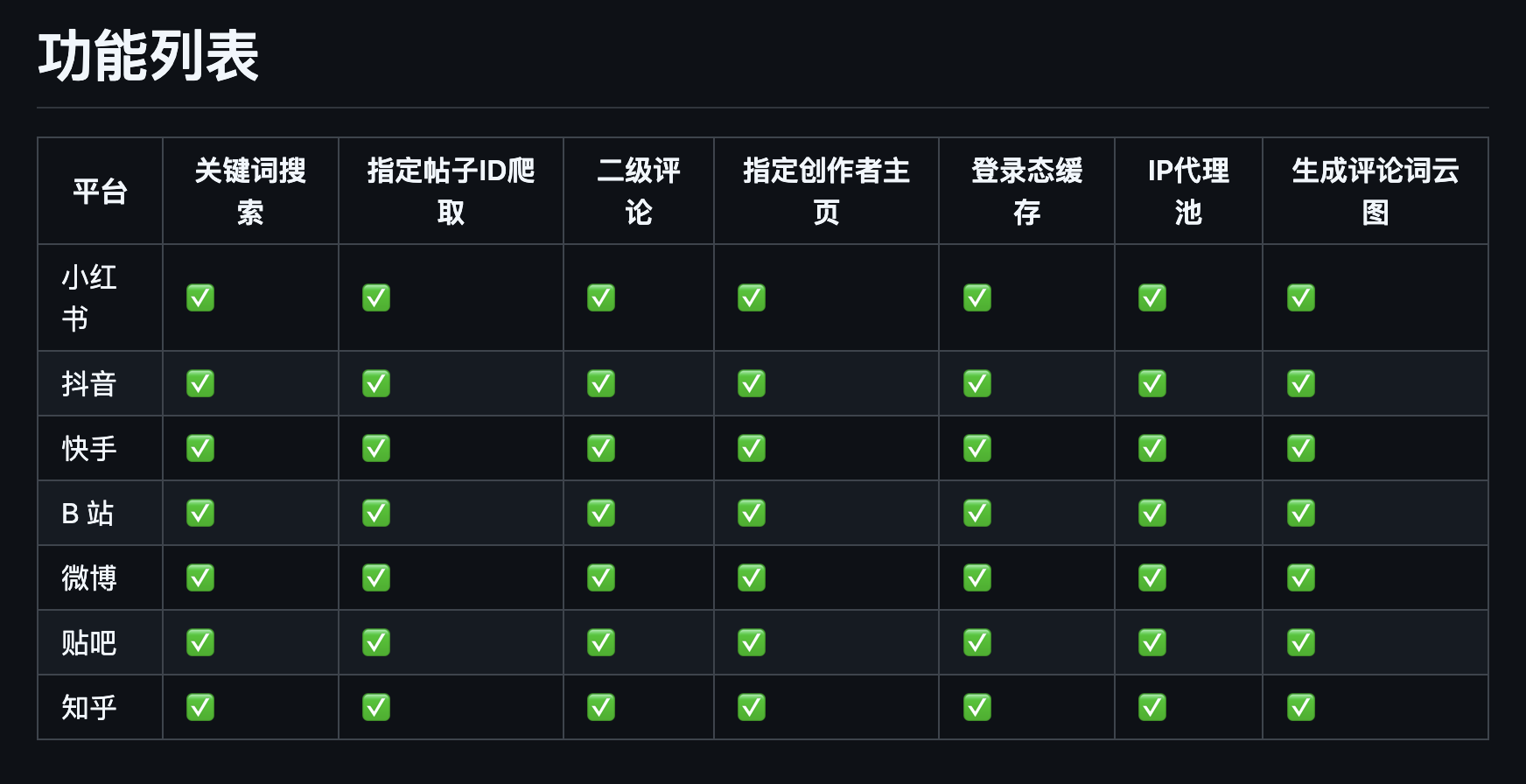Click the 小红书 row label

[x=89, y=297]
